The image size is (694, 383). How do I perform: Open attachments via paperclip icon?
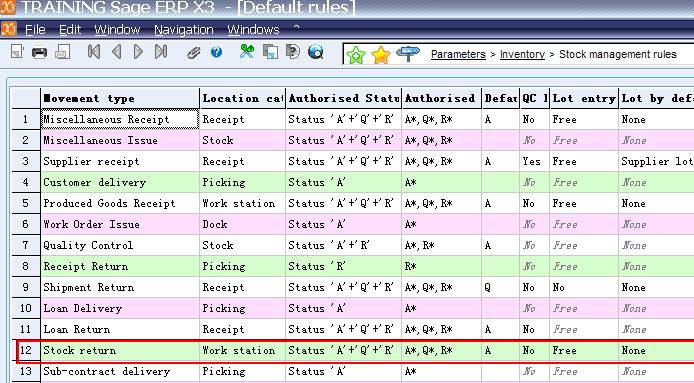click(193, 53)
